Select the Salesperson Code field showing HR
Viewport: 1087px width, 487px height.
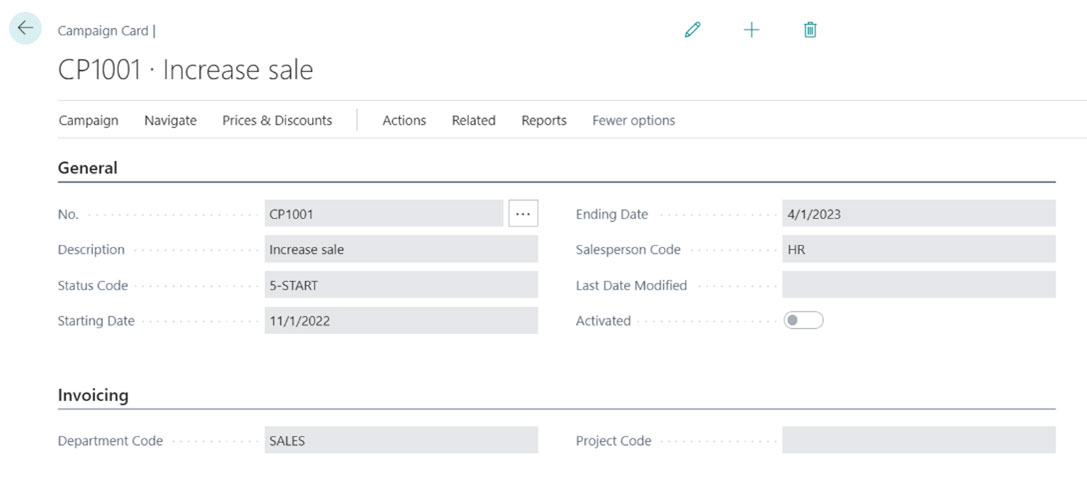tap(918, 250)
